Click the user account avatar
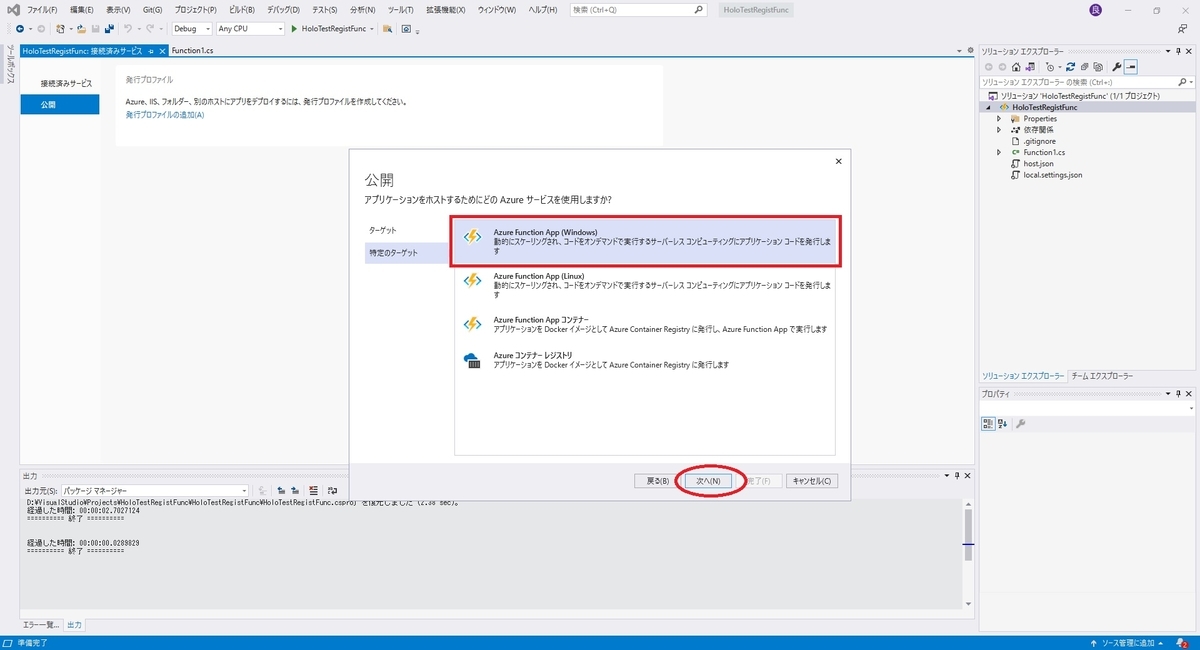This screenshot has height=650, width=1200. point(1095,9)
